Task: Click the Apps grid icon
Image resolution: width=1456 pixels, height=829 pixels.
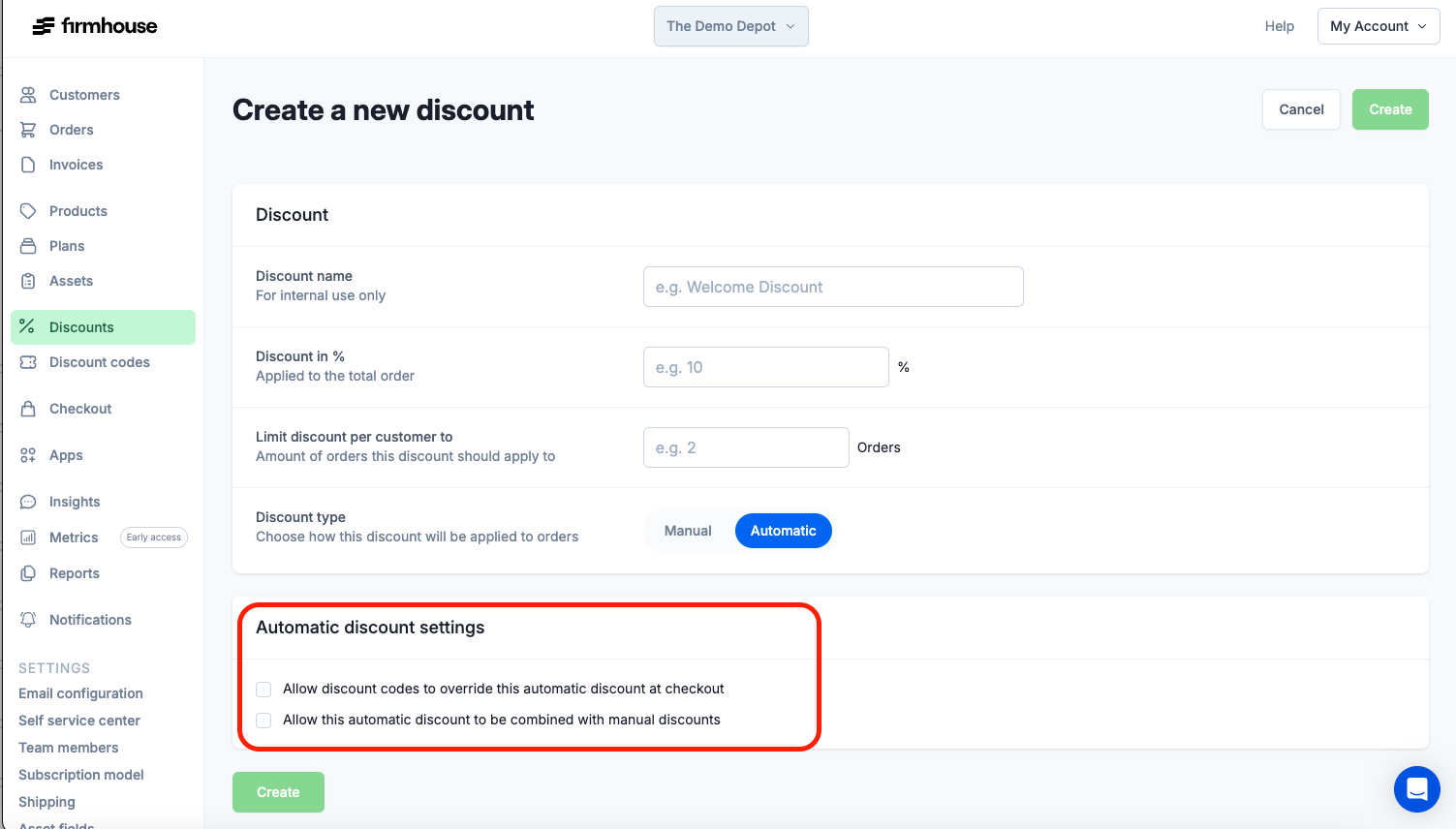Action: pos(28,455)
